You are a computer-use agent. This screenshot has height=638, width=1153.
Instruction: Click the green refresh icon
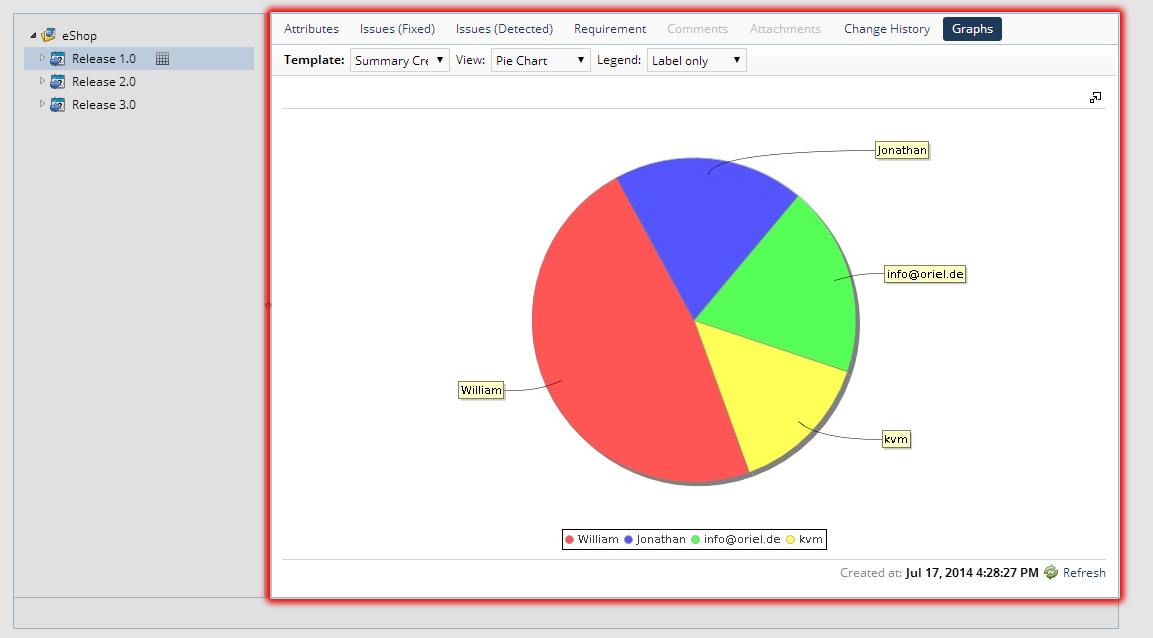(x=1051, y=572)
